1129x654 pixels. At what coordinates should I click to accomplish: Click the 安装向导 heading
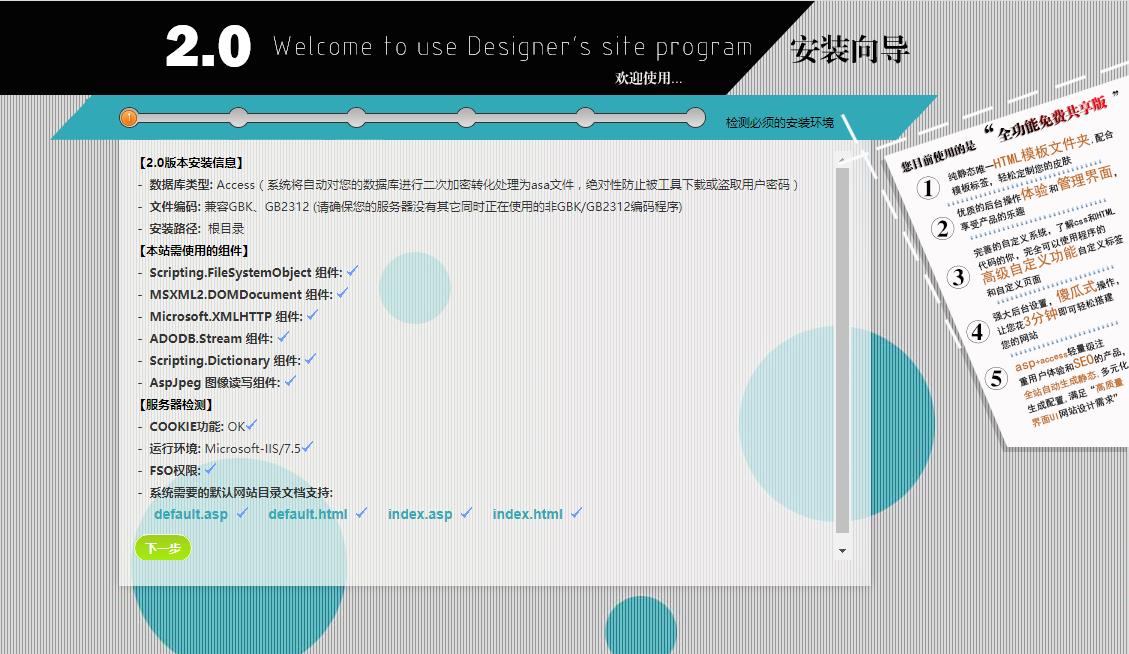click(850, 50)
